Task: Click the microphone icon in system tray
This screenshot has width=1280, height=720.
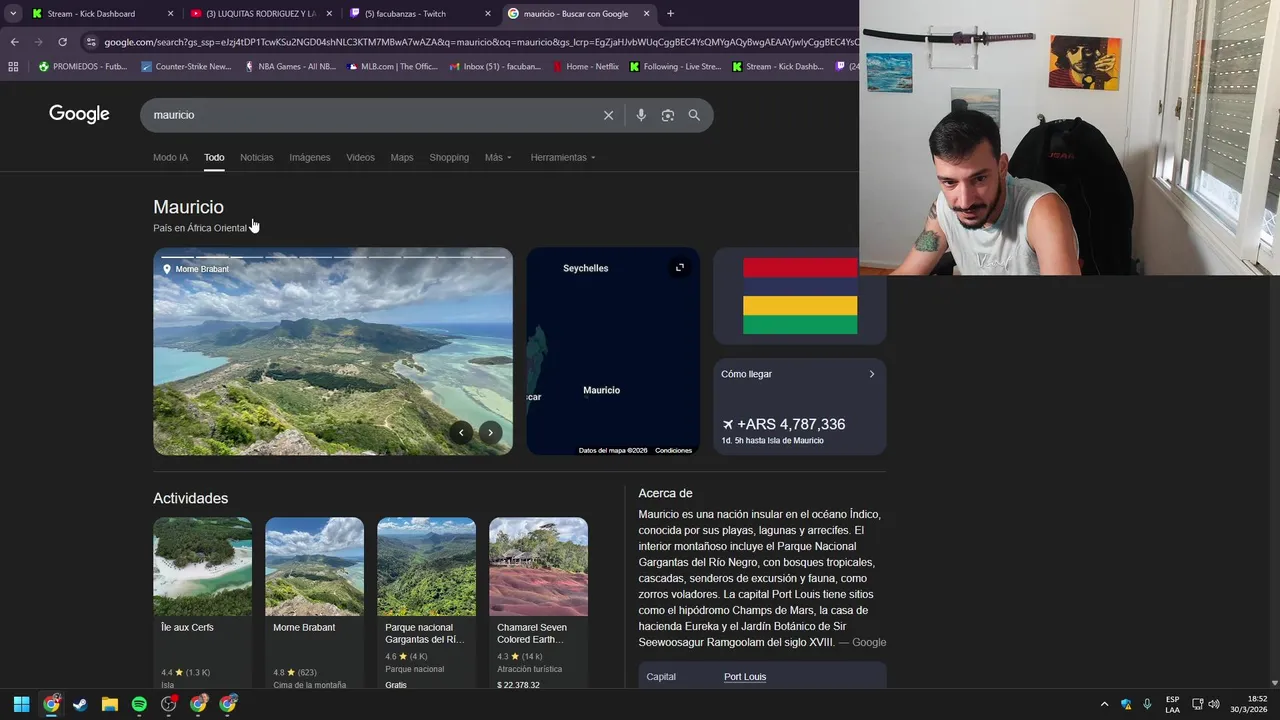Action: 1147,704
